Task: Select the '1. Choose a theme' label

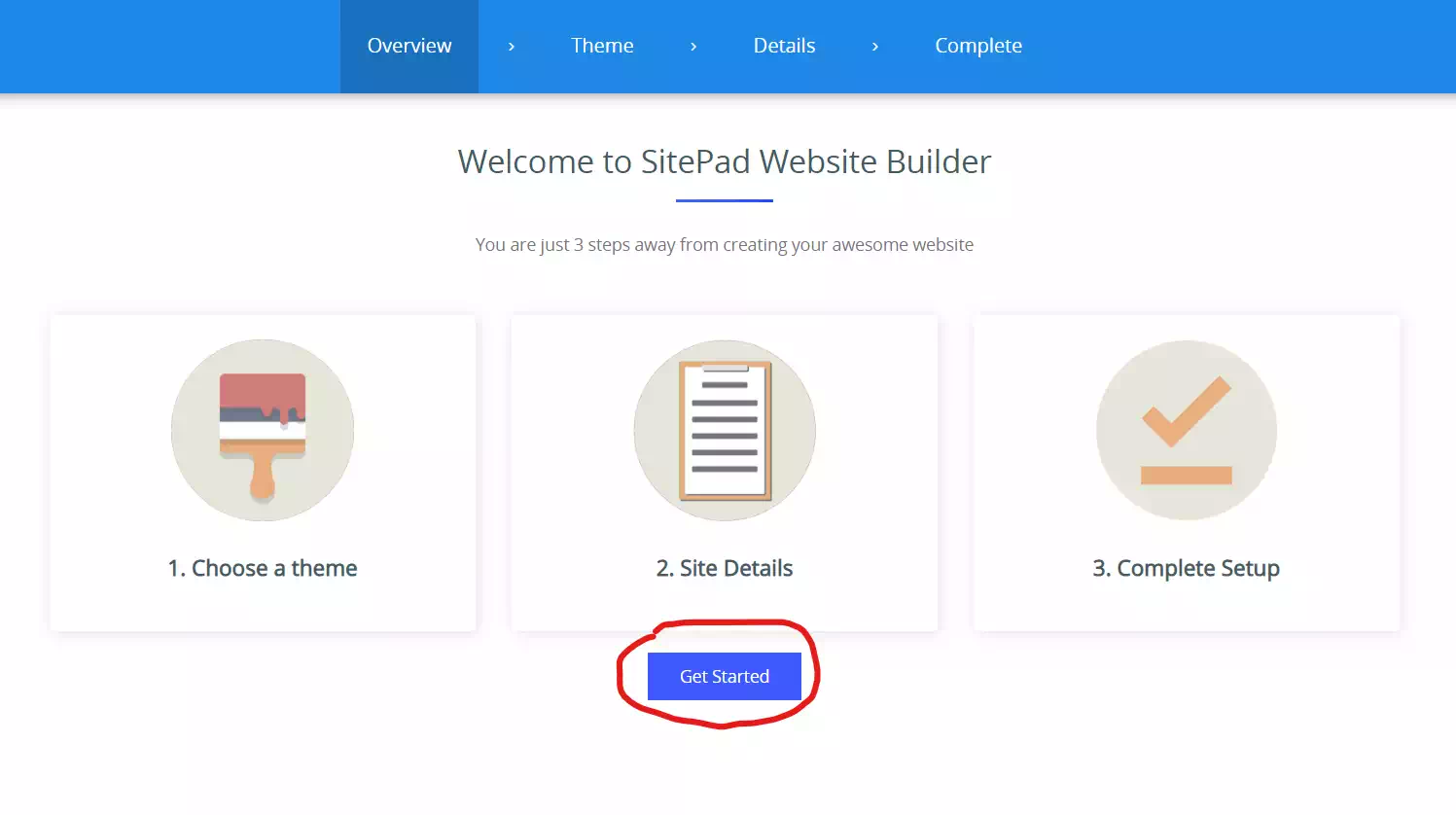Action: 263,568
